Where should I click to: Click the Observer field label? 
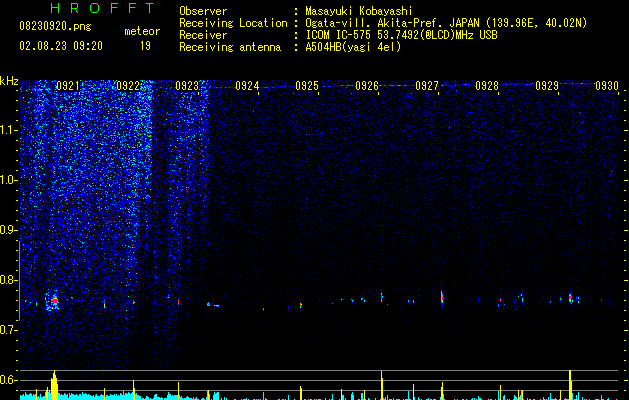point(203,11)
